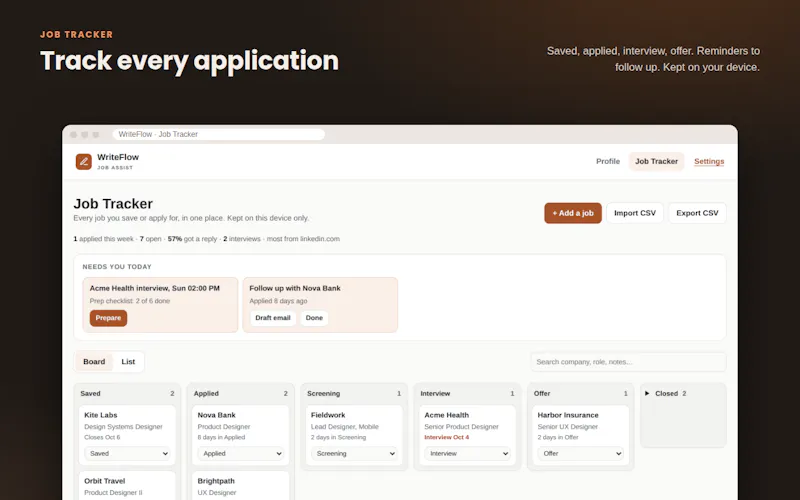The width and height of the screenshot is (800, 500).
Task: Open the Acme Health status dropdown
Action: pyautogui.click(x=467, y=454)
